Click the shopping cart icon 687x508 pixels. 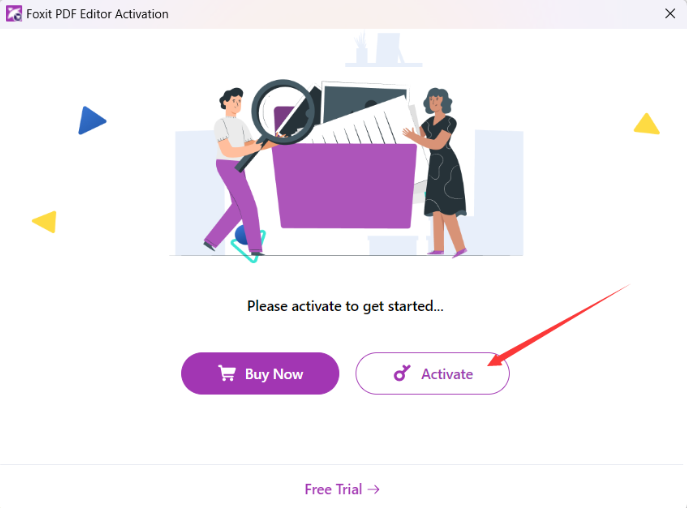coord(227,374)
